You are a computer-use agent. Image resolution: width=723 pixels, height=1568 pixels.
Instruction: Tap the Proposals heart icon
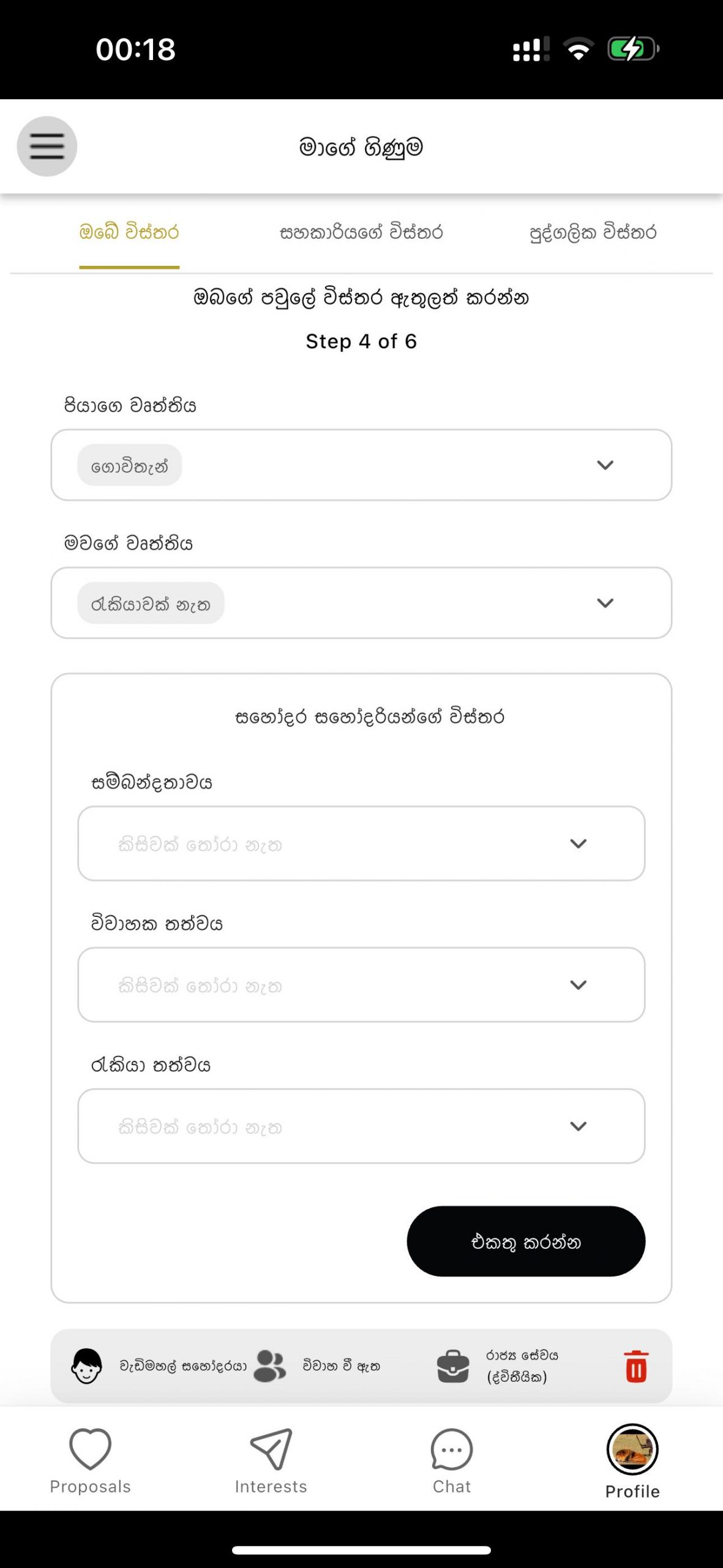pyautogui.click(x=90, y=1449)
